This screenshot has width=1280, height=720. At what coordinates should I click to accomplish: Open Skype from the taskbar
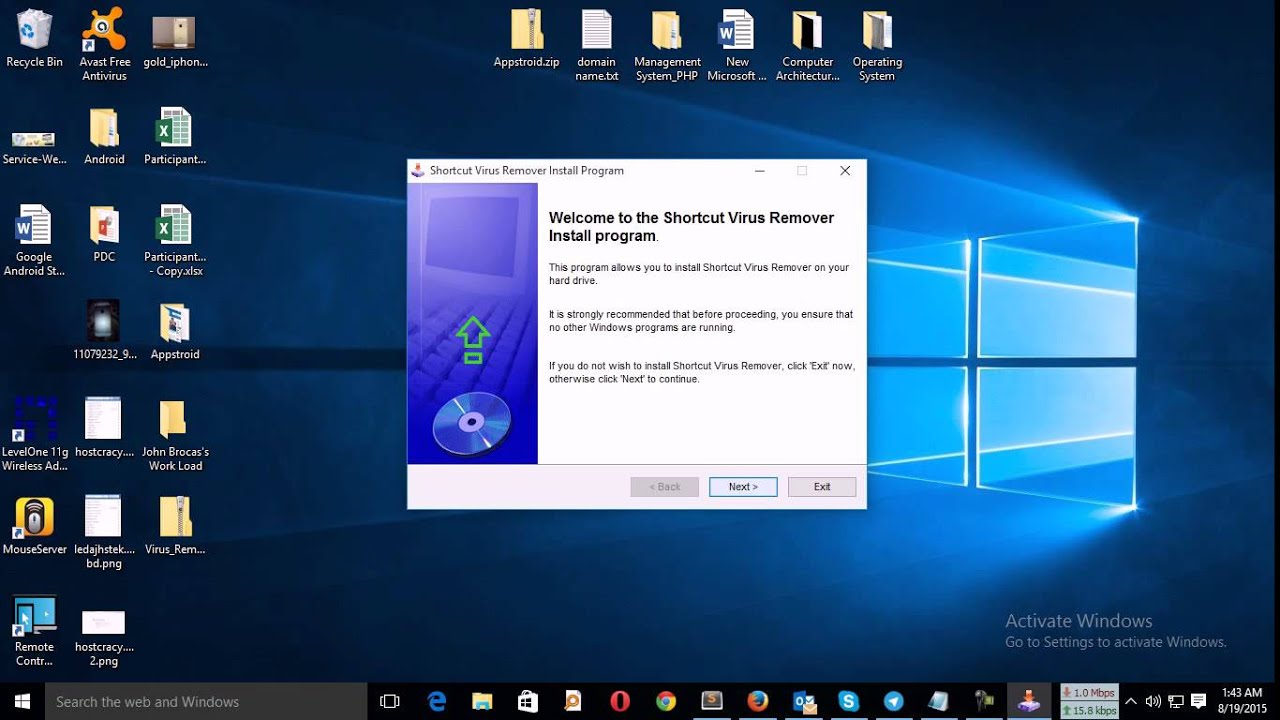click(x=849, y=701)
